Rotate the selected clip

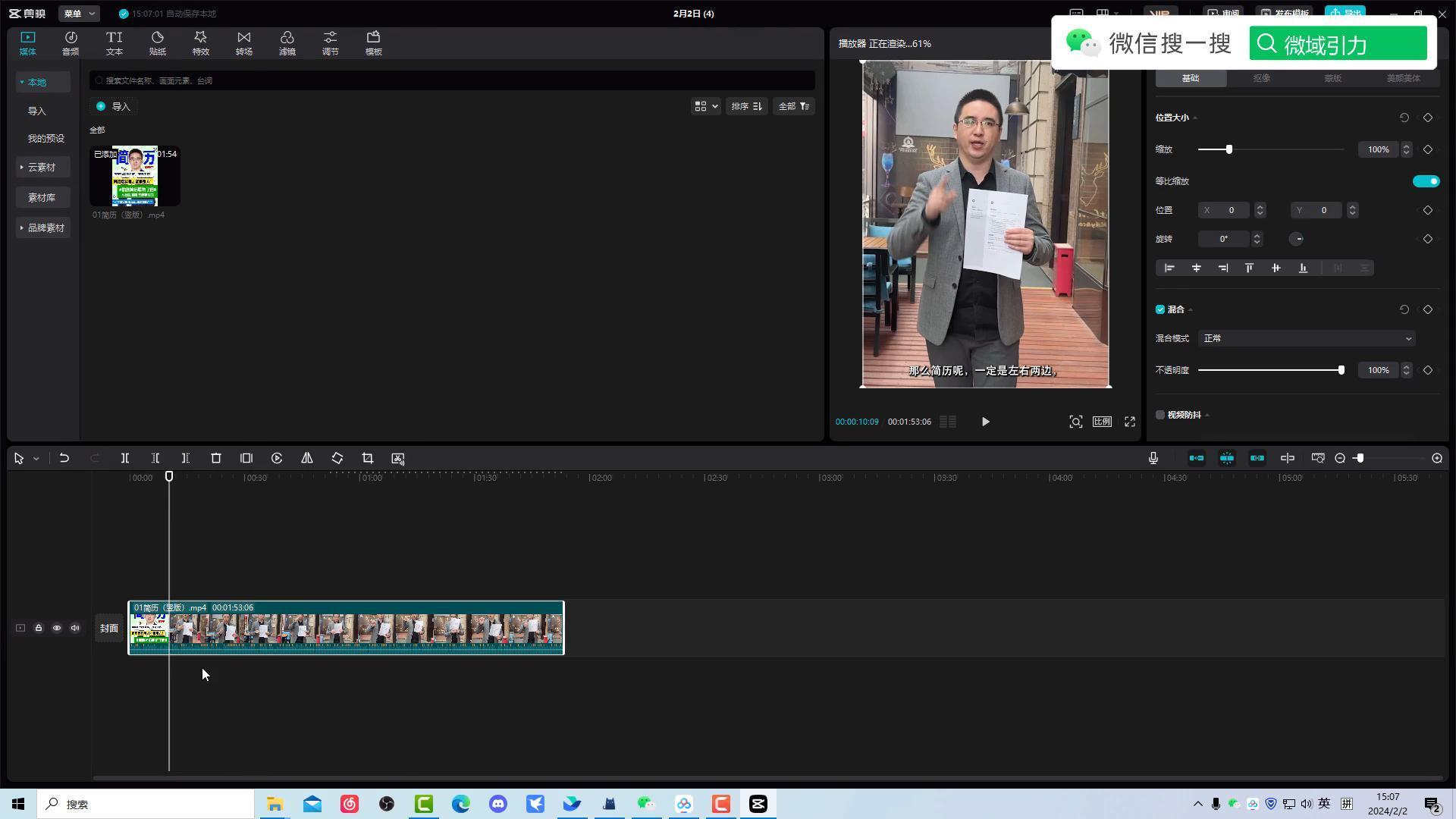[x=337, y=458]
